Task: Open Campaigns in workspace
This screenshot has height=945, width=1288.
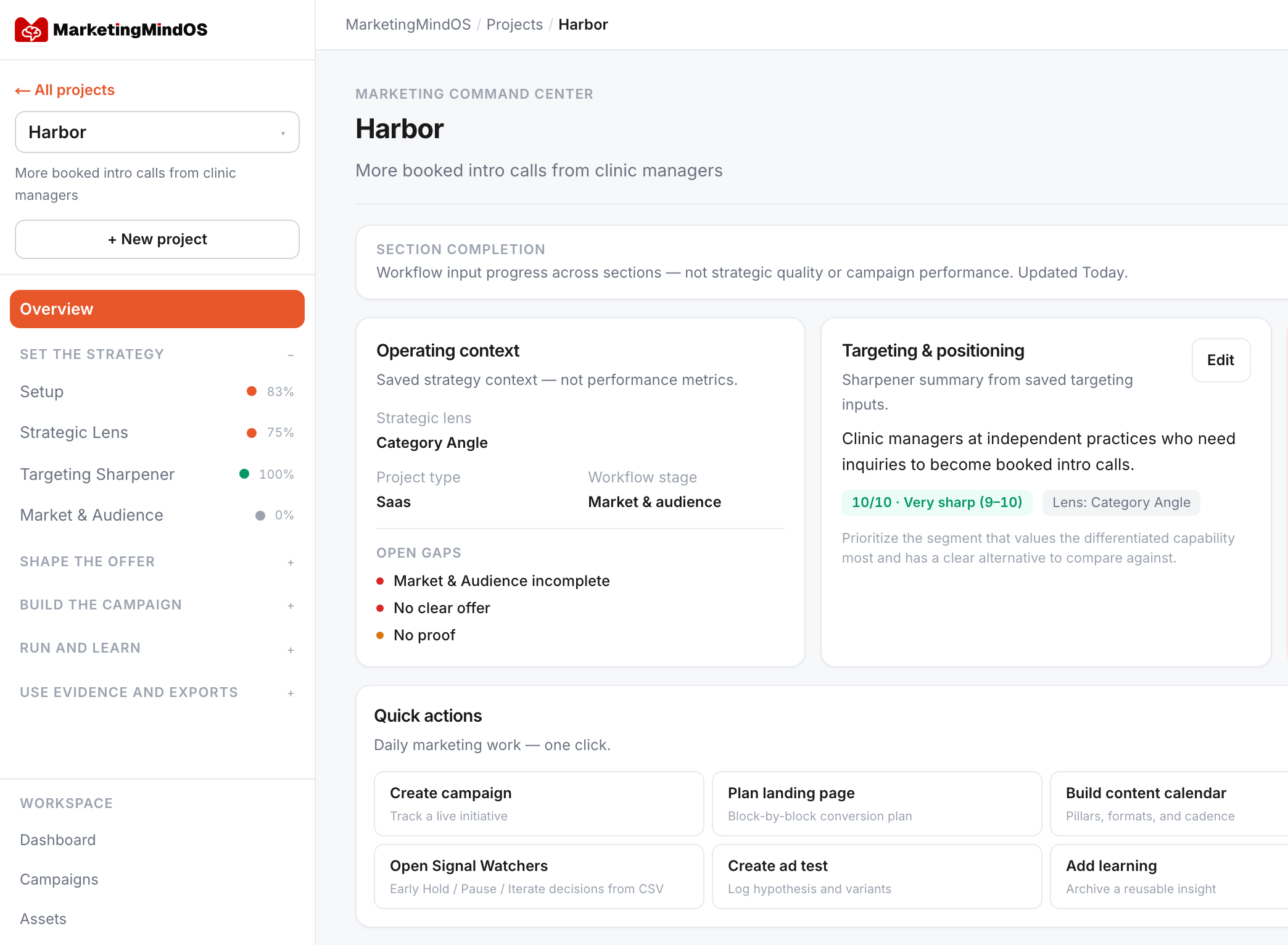Action: [x=59, y=880]
